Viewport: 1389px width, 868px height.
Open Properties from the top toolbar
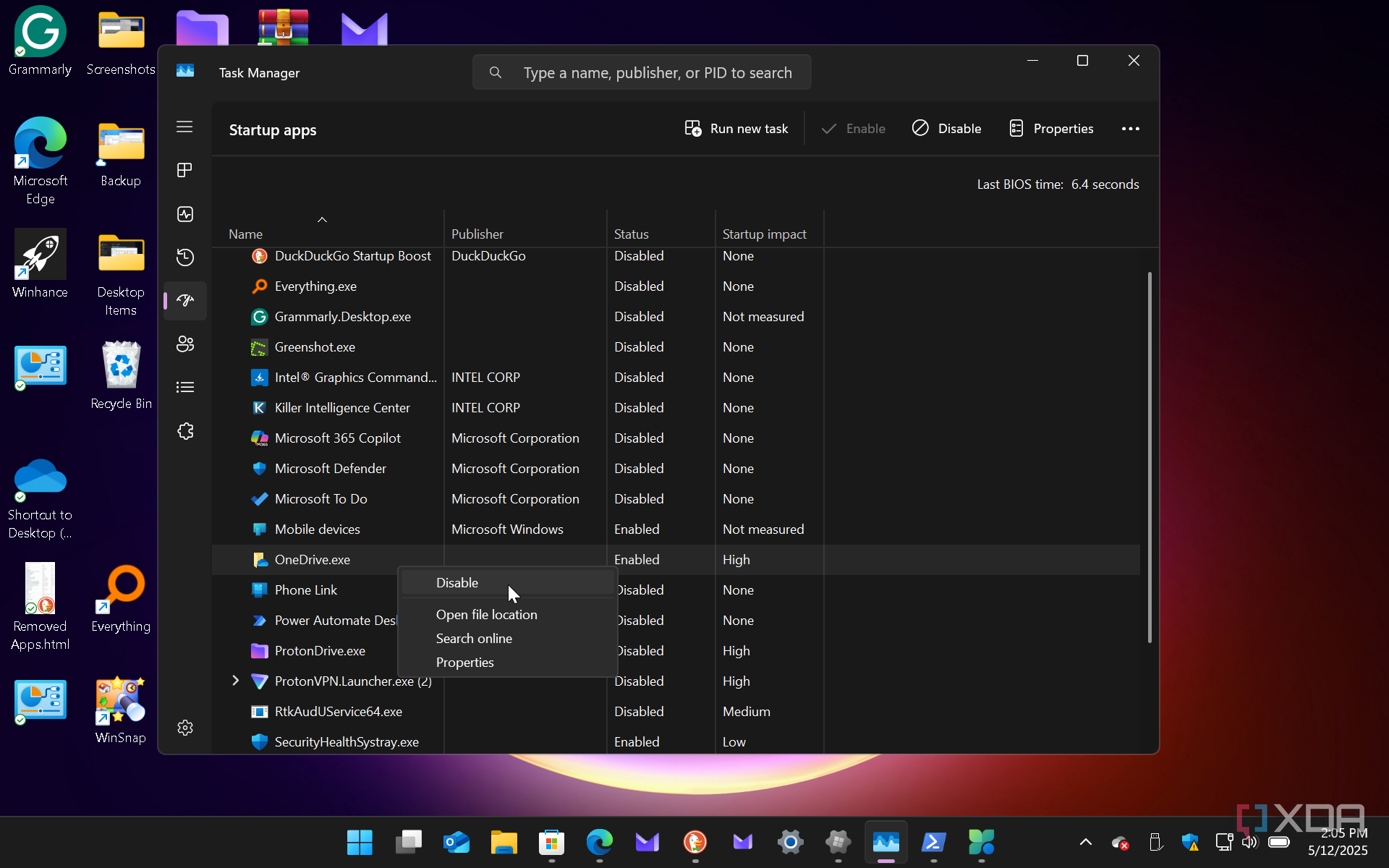(1051, 129)
